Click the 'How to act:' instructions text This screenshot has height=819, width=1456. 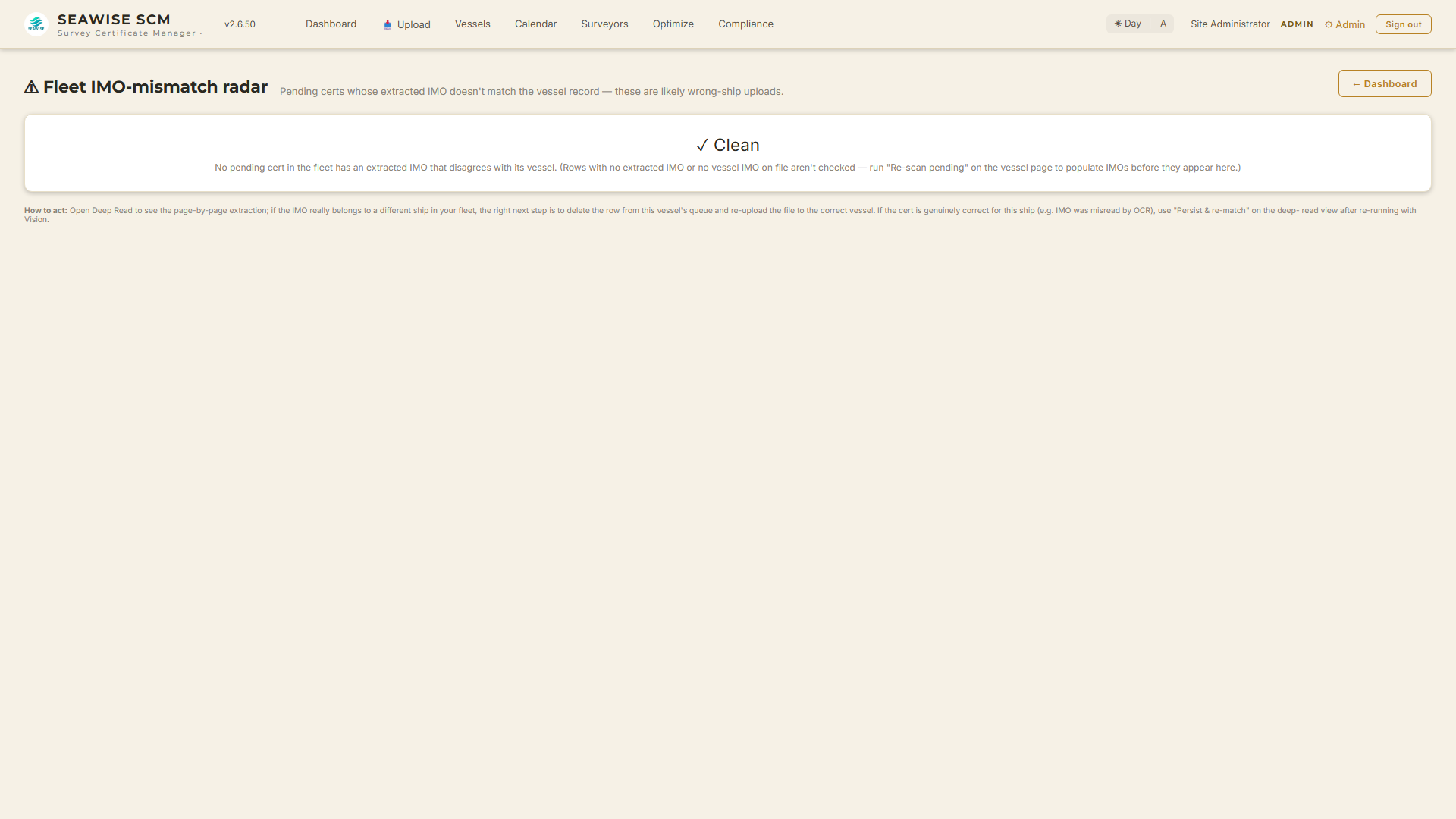point(45,211)
